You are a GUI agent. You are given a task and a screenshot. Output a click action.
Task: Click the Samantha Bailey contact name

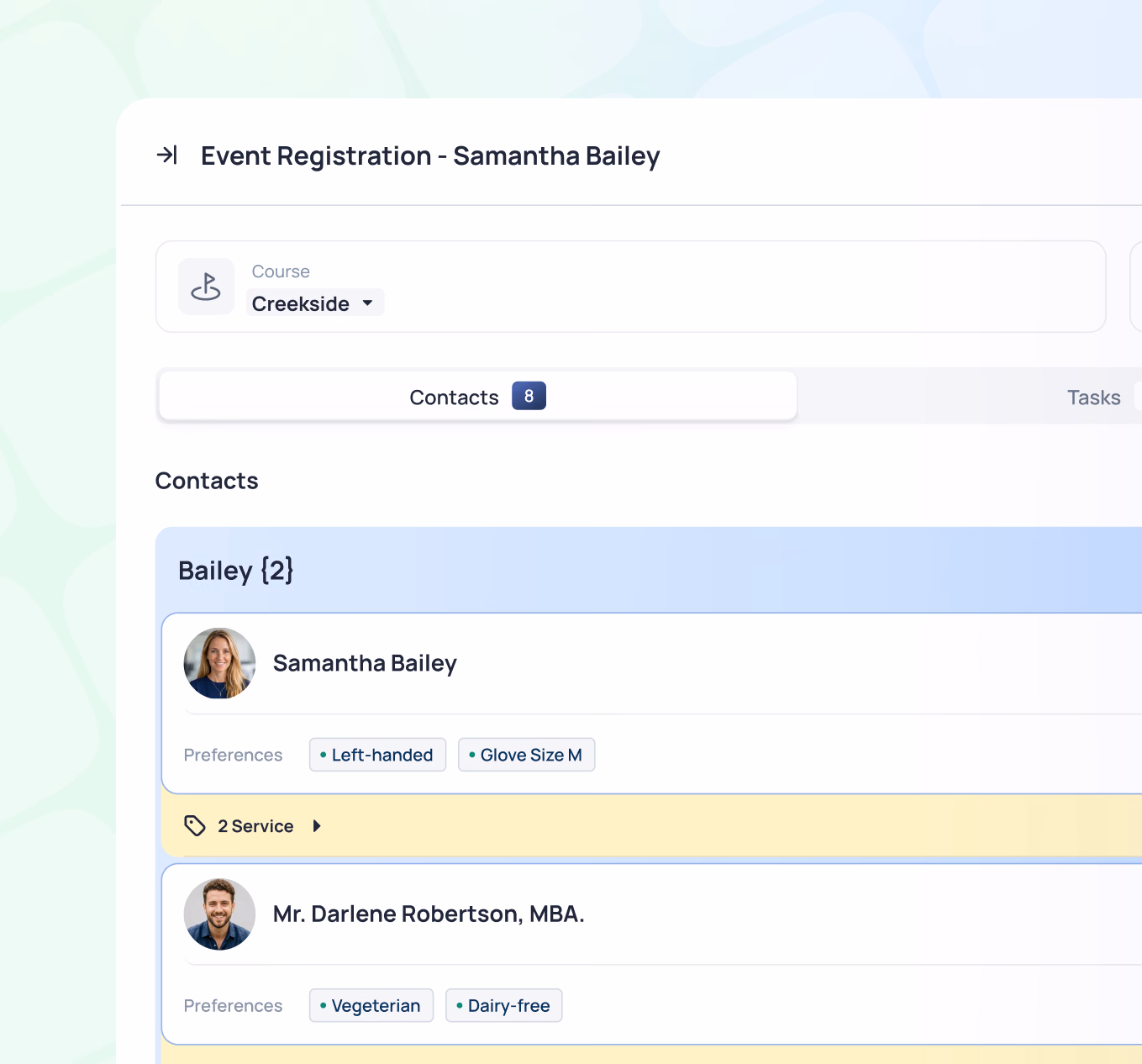click(365, 663)
